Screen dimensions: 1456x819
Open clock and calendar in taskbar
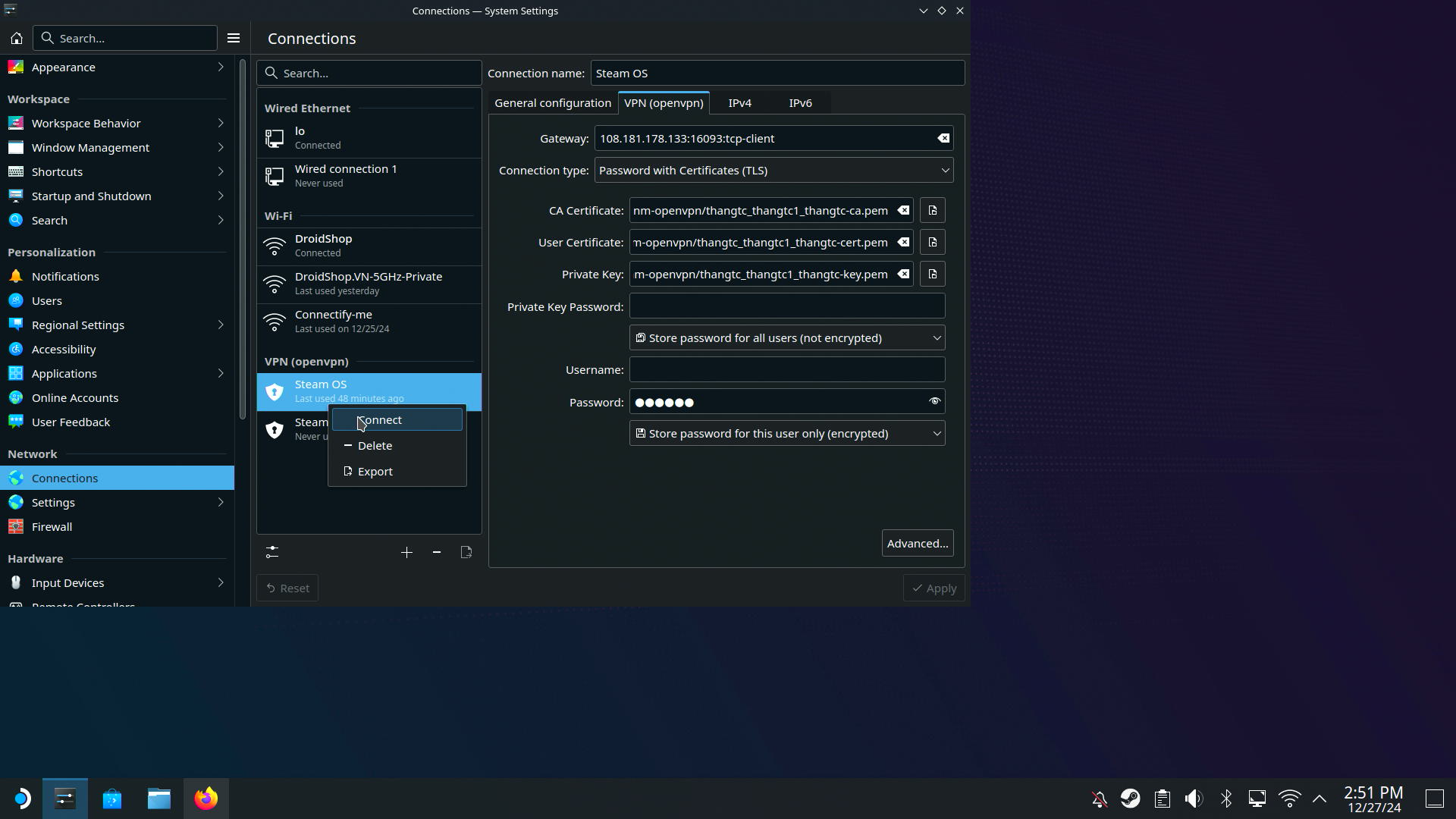pyautogui.click(x=1374, y=799)
